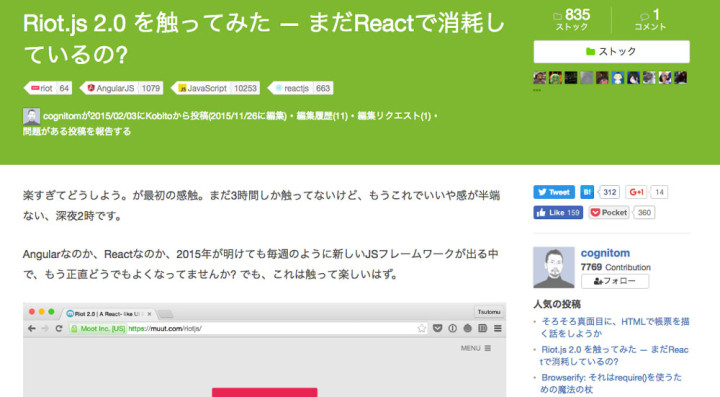
Task: Click the G+1 count 14
Action: [x=659, y=192]
